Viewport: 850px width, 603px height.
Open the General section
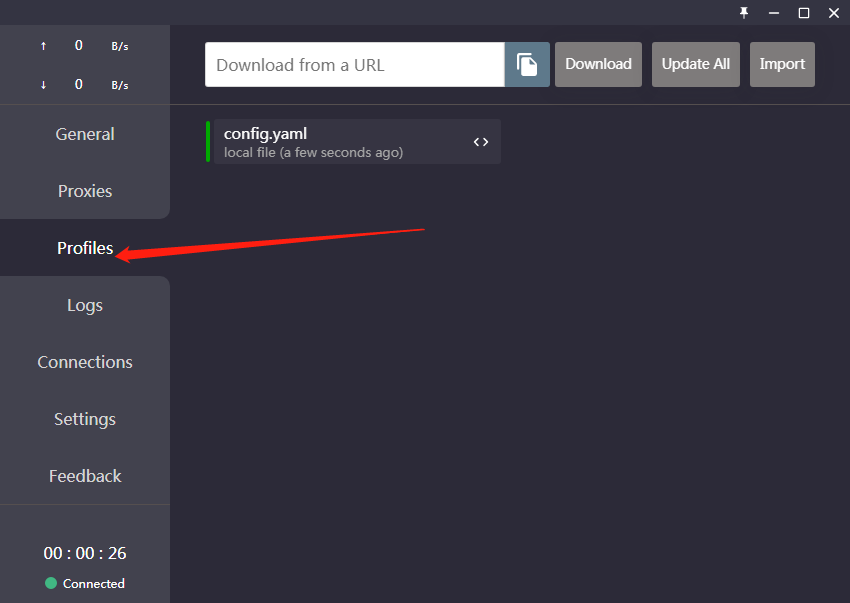coord(85,134)
